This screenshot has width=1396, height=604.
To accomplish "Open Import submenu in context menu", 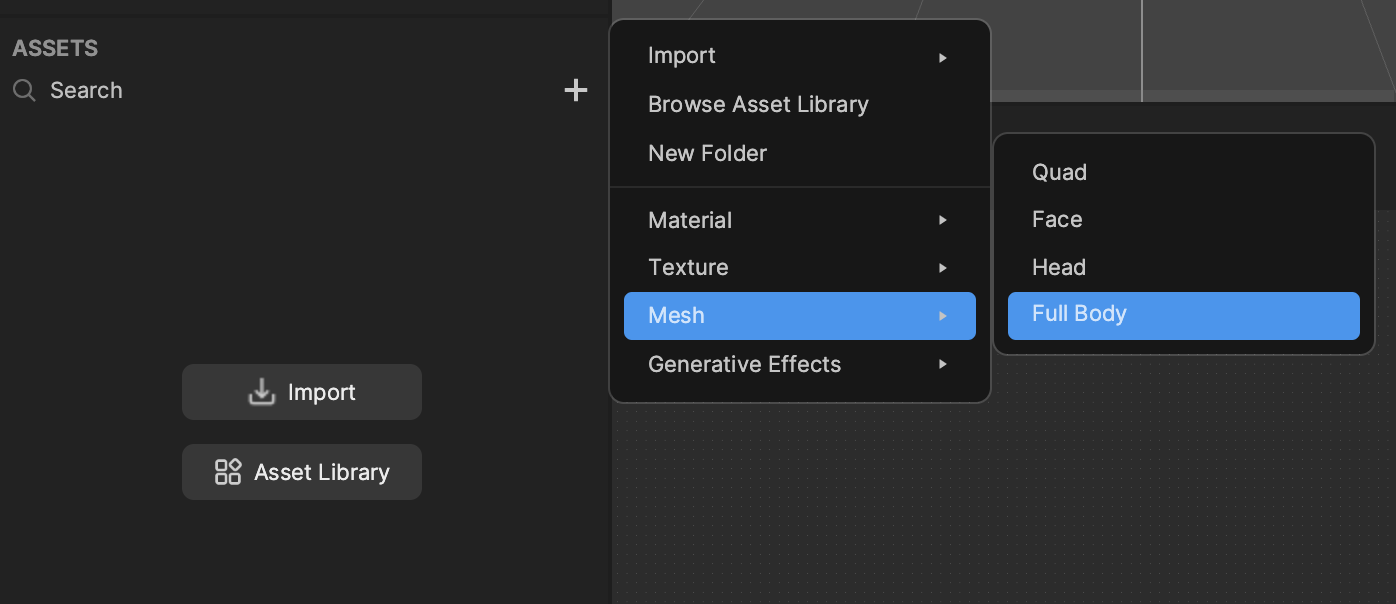I will pos(800,56).
